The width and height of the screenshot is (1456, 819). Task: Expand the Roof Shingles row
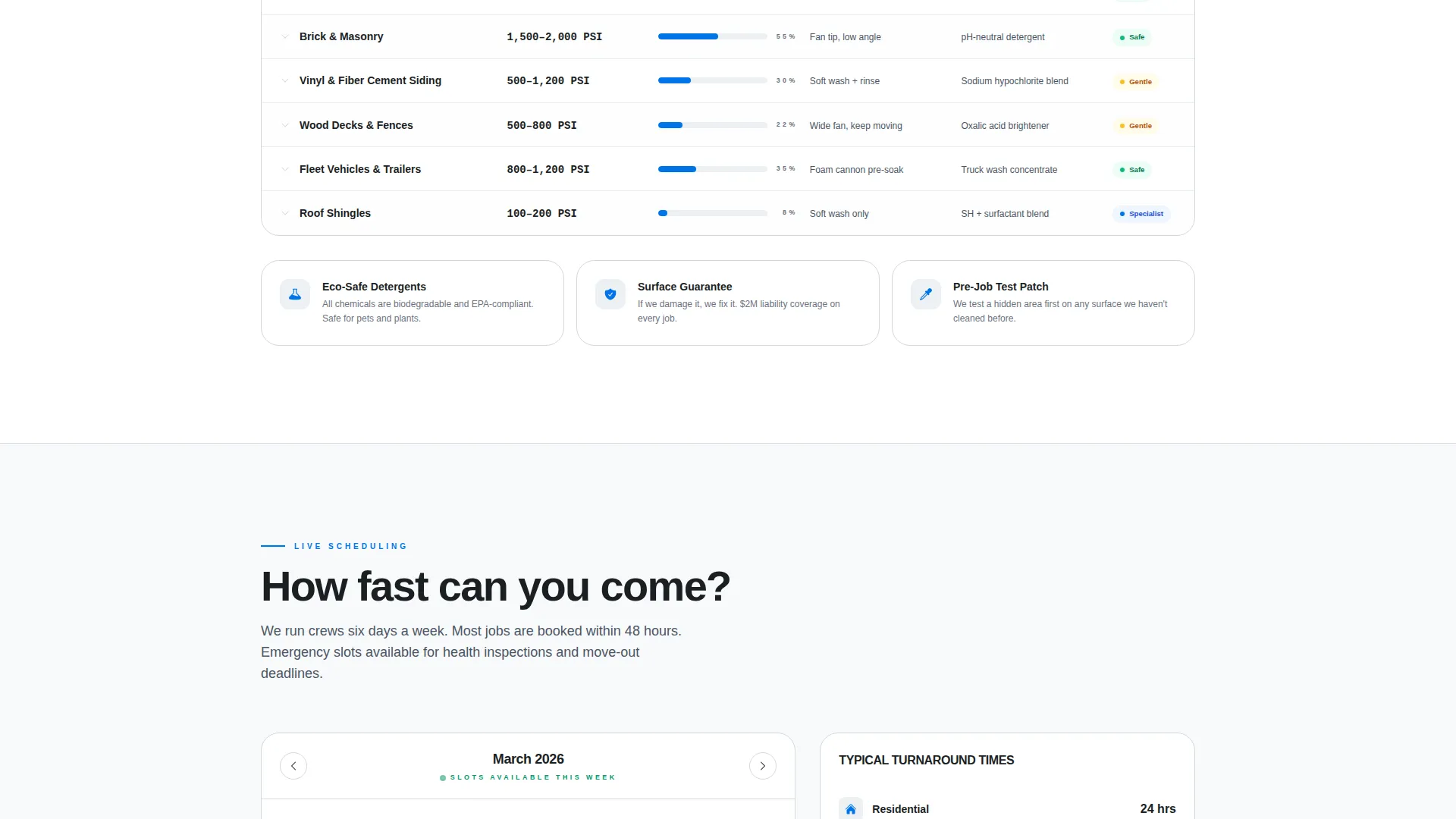click(x=285, y=213)
